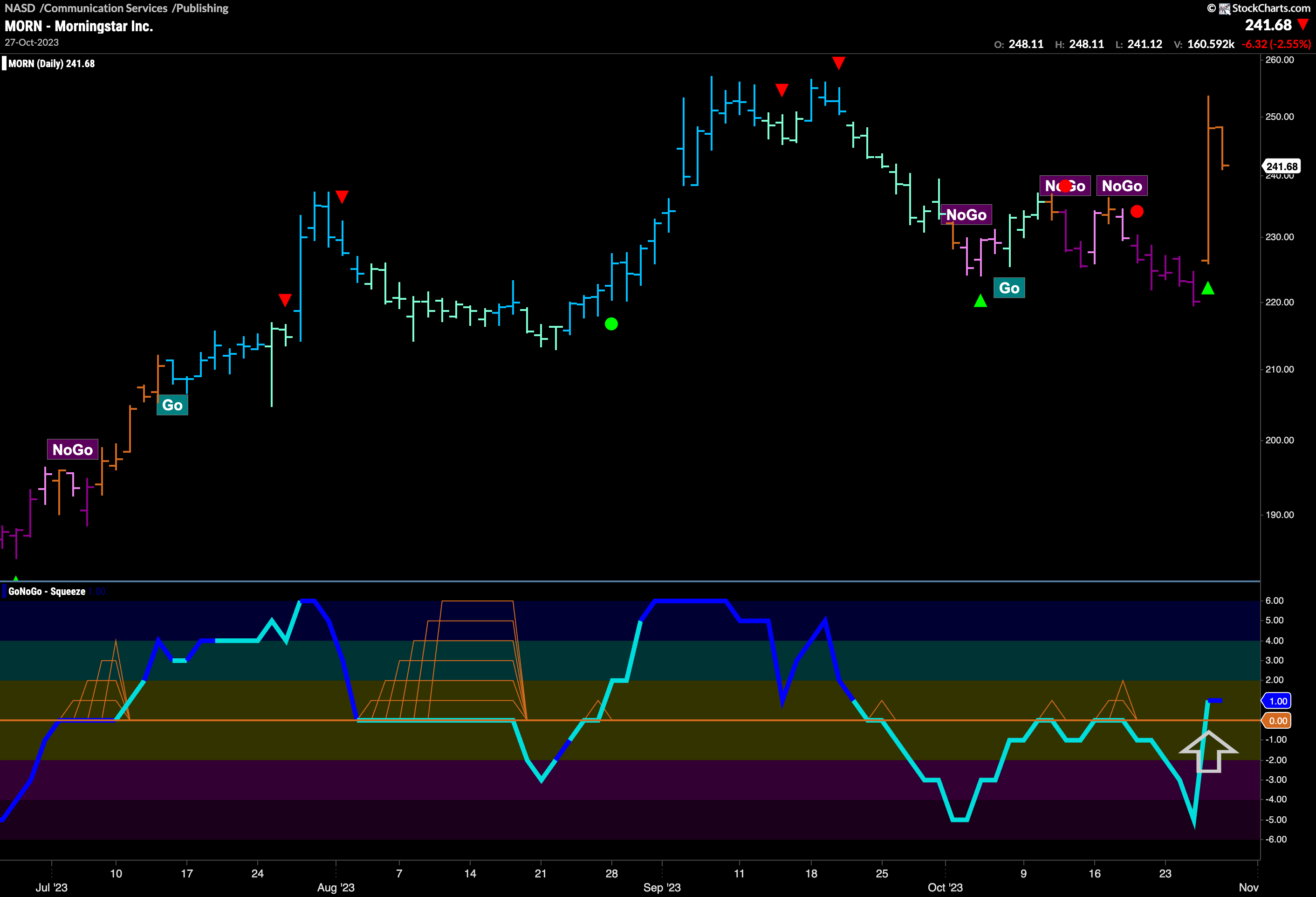
Task: Click the Go label near July 17
Action: (172, 405)
